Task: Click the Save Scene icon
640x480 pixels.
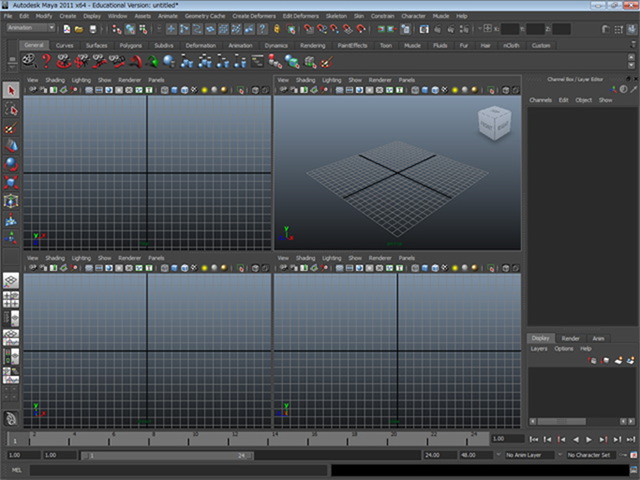Action: coord(93,29)
